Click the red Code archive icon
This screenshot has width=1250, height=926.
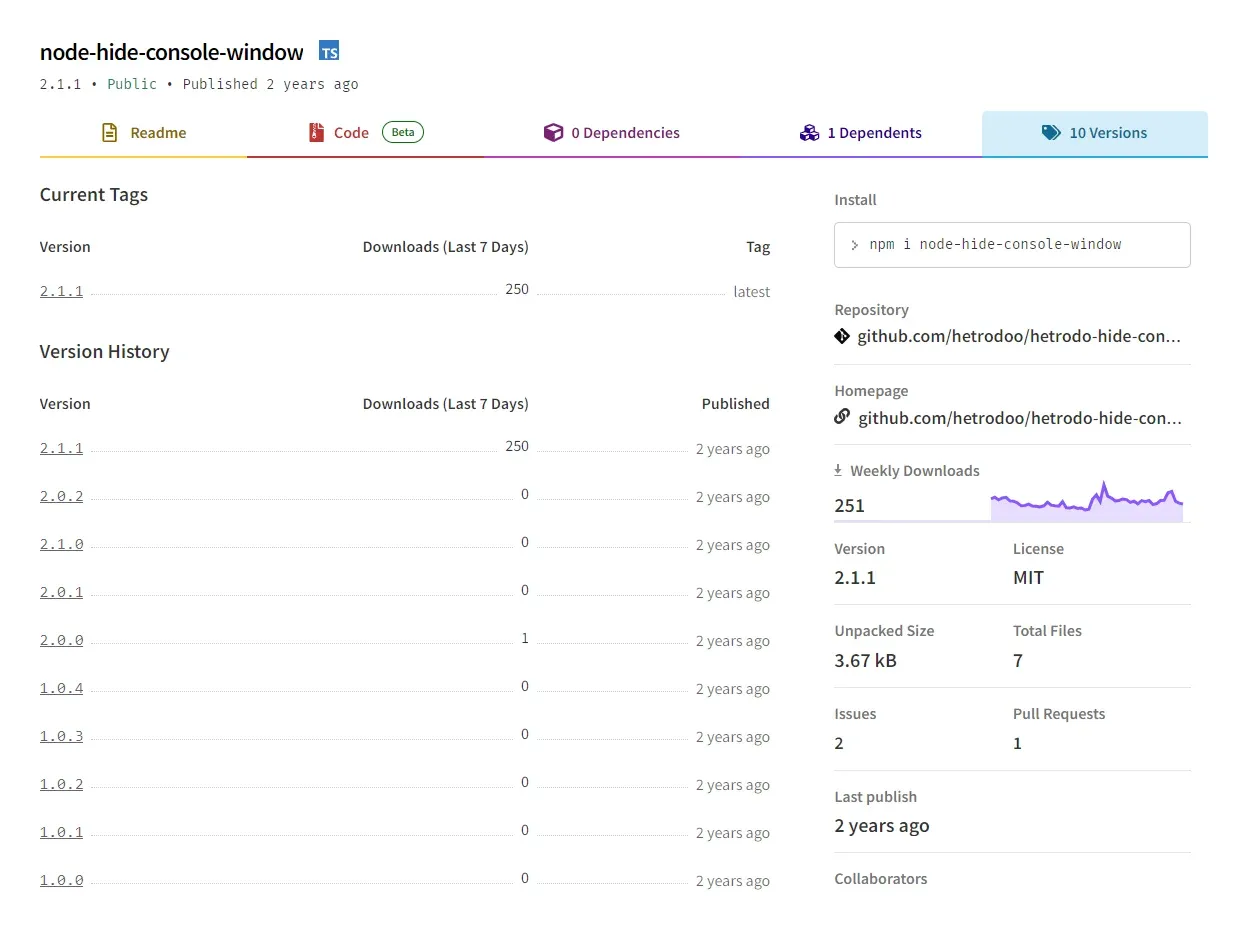click(317, 133)
